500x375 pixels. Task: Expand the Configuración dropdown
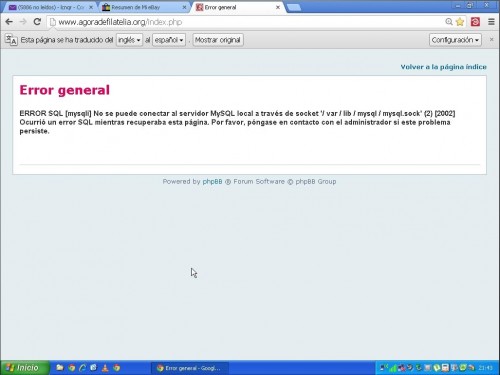pos(455,40)
